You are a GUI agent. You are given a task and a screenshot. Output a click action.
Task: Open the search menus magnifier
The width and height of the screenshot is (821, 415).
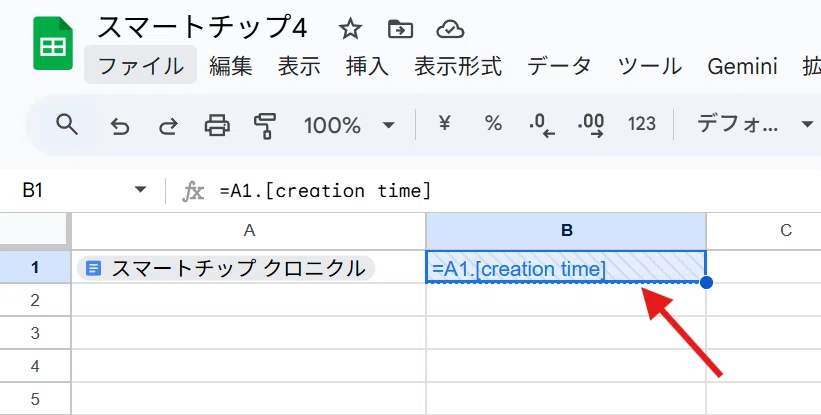(x=67, y=125)
